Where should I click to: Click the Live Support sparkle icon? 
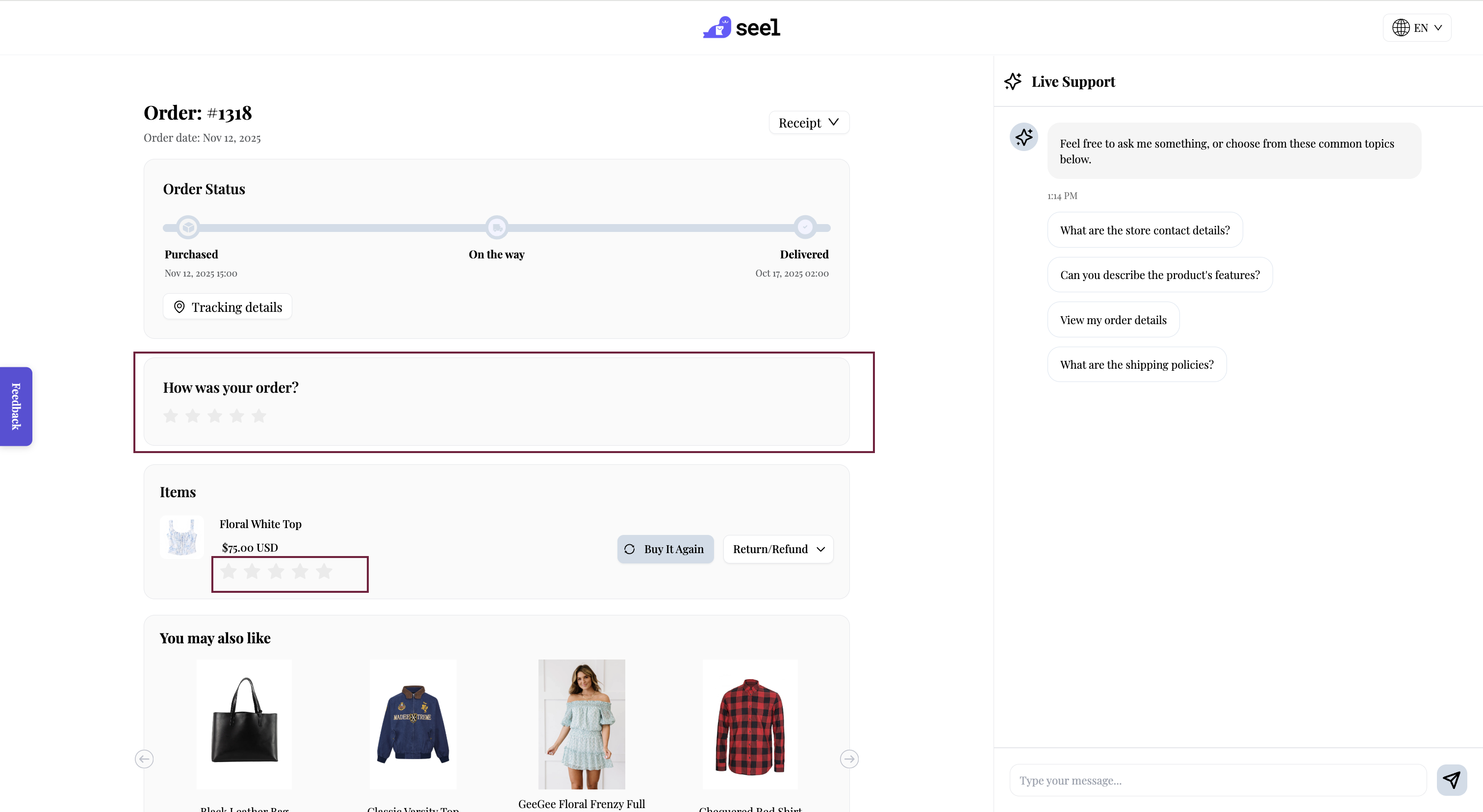(1013, 81)
